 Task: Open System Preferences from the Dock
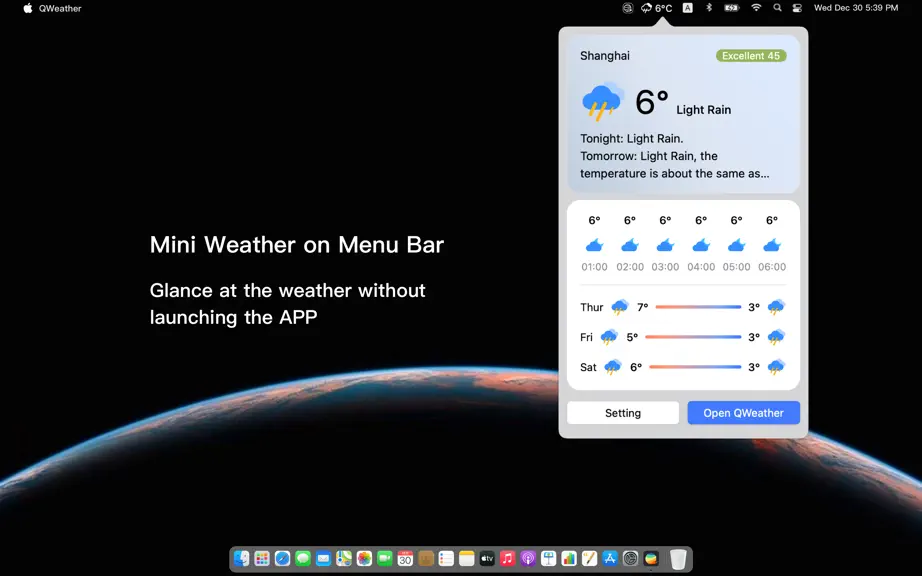pos(630,558)
